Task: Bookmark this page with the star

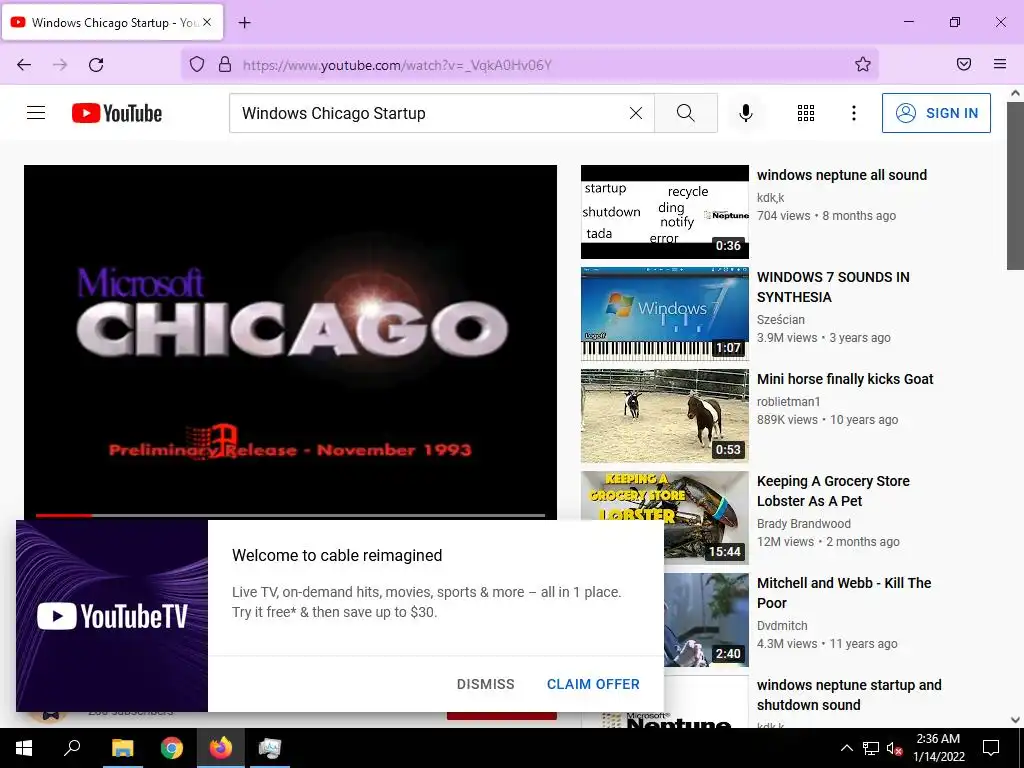Action: click(x=863, y=64)
